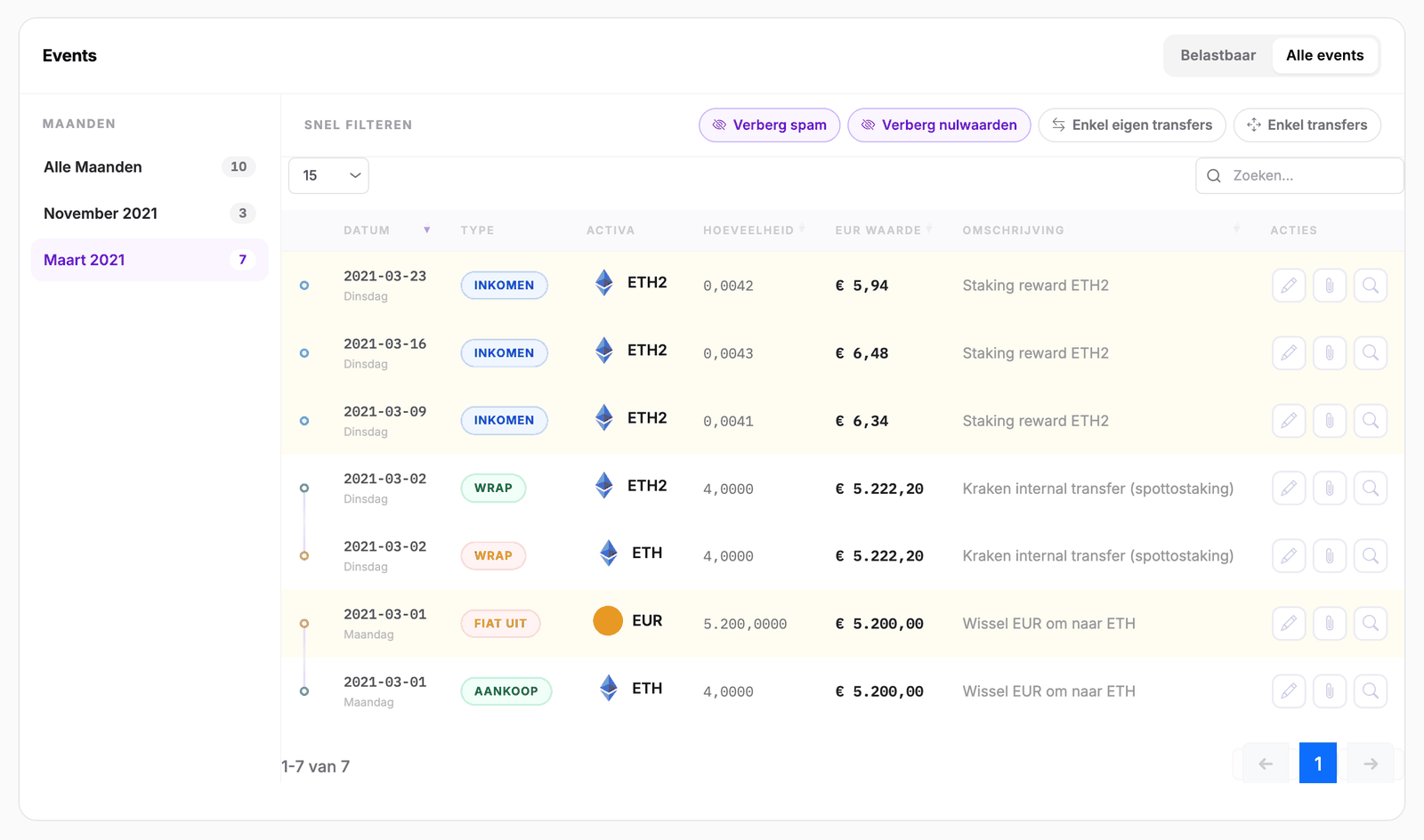Sort by the Datum column
The width and height of the screenshot is (1424, 840).
pyautogui.click(x=386, y=230)
